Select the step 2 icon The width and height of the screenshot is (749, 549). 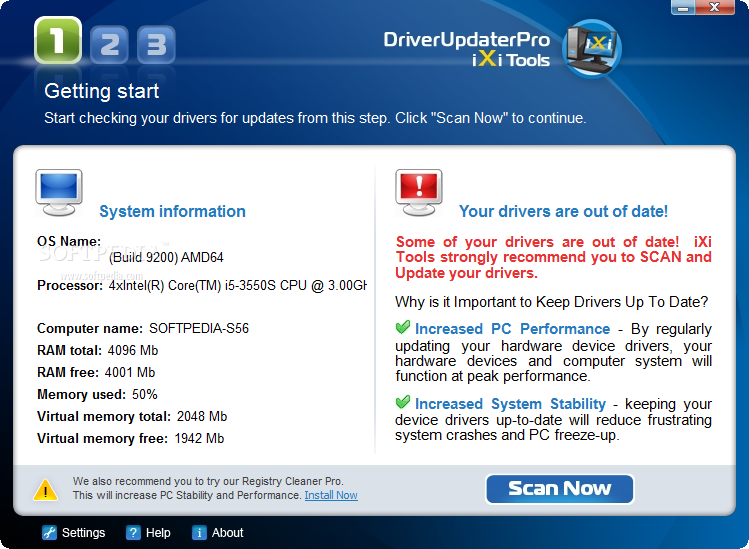[x=109, y=45]
